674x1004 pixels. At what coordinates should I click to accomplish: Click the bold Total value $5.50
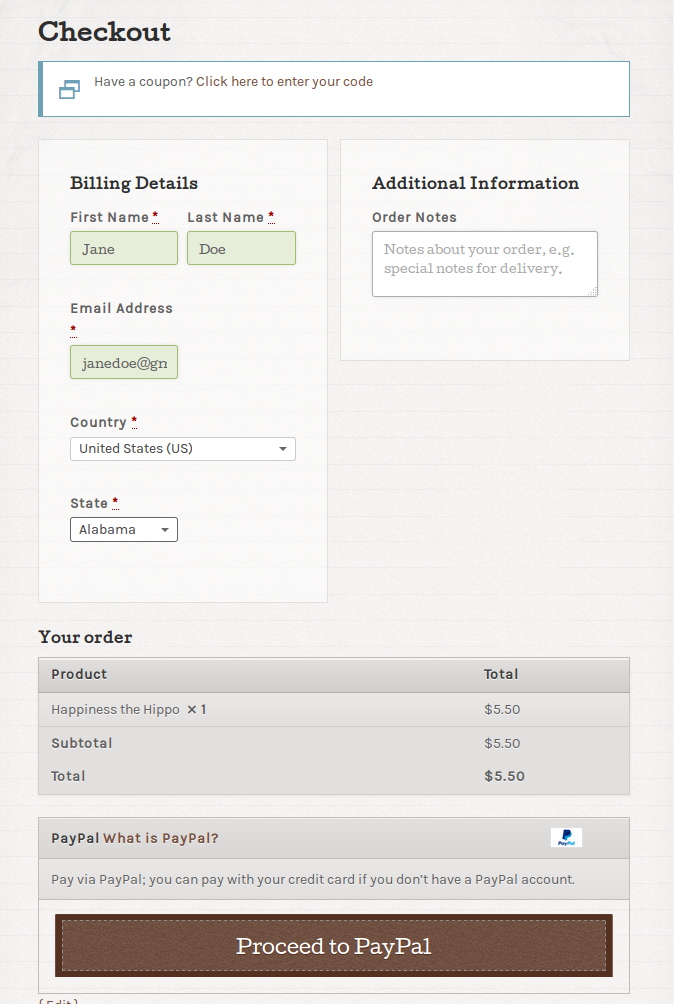504,776
